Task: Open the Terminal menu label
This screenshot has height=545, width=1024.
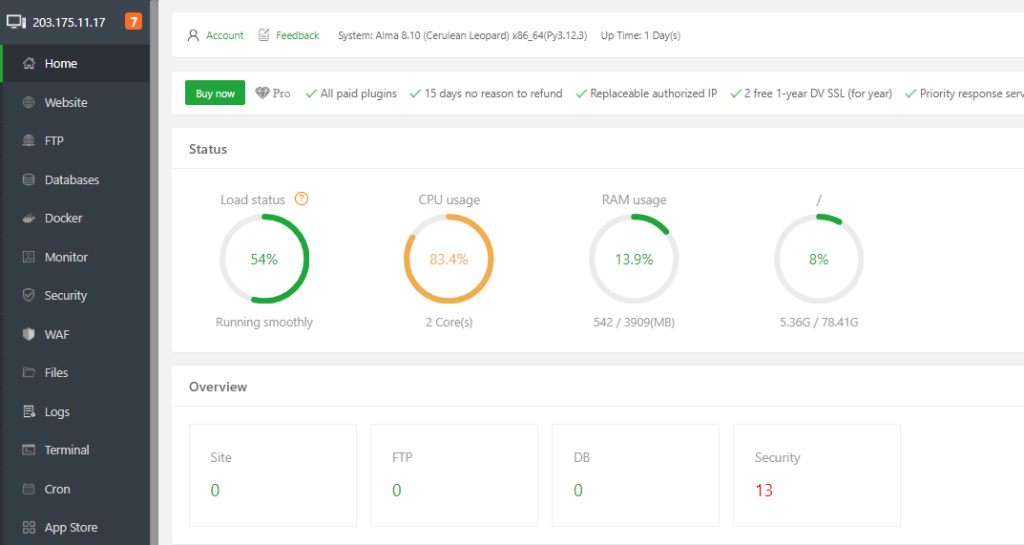Action: point(67,450)
